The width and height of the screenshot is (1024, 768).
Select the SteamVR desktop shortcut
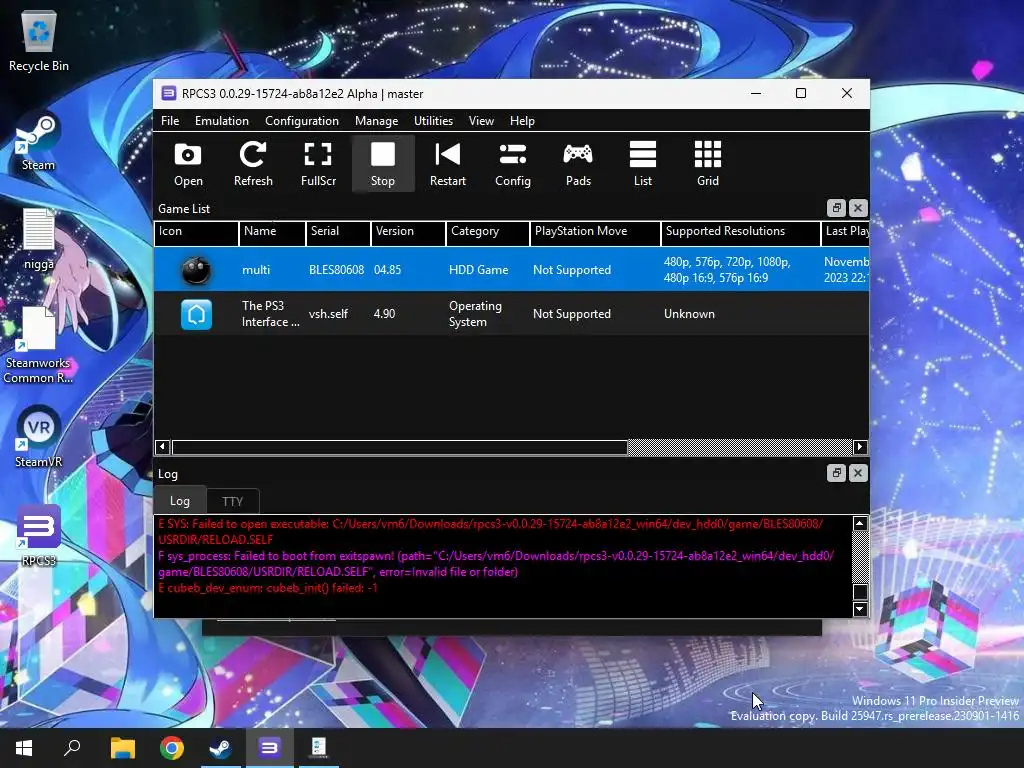[39, 438]
